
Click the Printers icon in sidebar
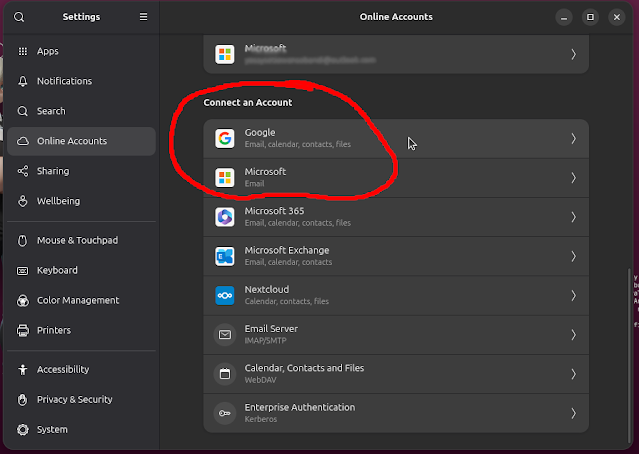tap(23, 330)
